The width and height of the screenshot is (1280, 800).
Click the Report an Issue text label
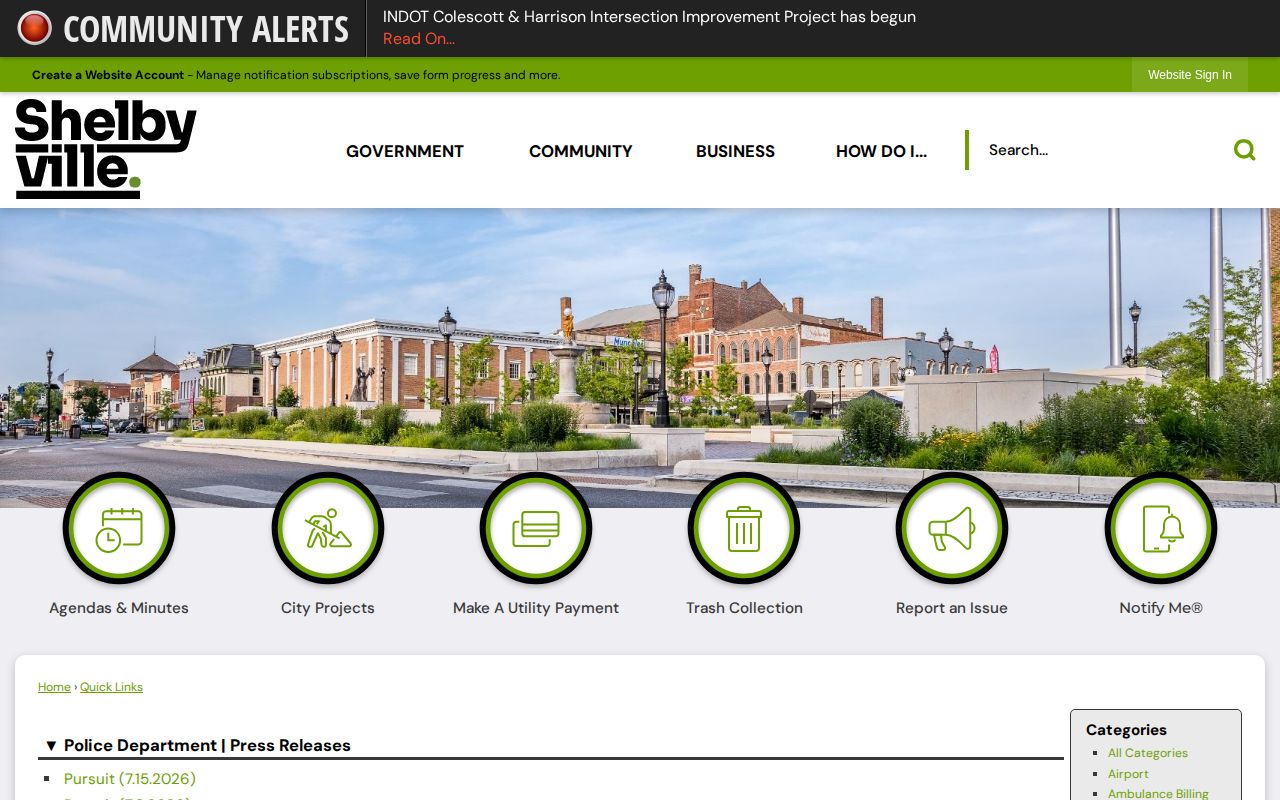(952, 608)
